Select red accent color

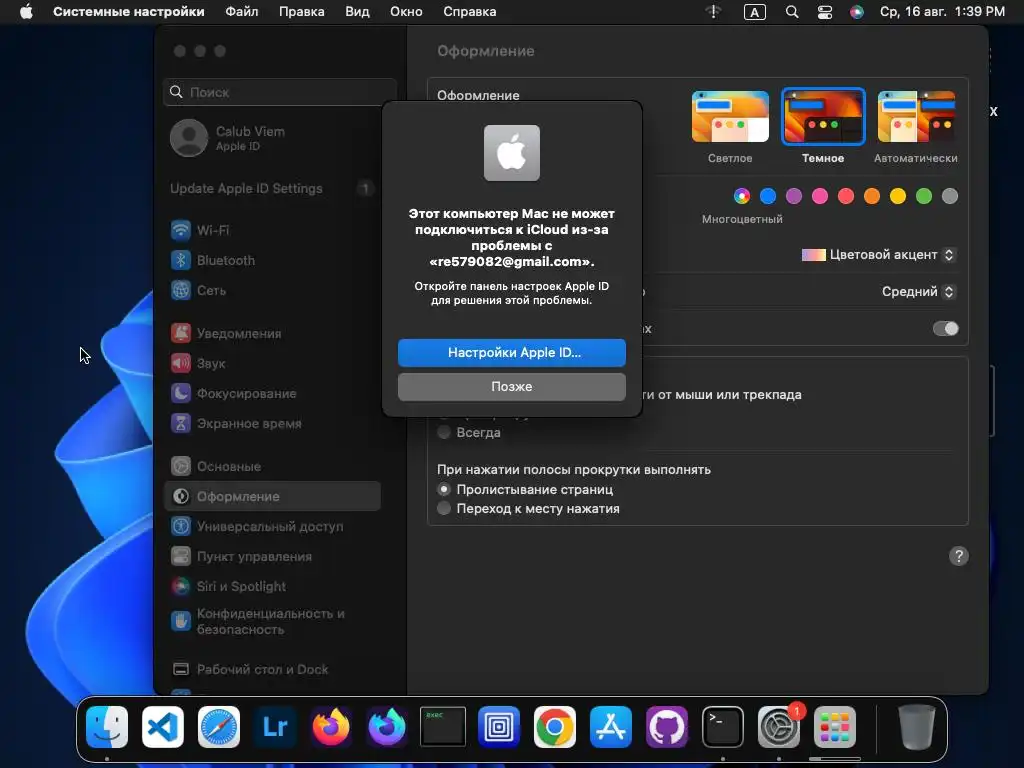(846, 196)
